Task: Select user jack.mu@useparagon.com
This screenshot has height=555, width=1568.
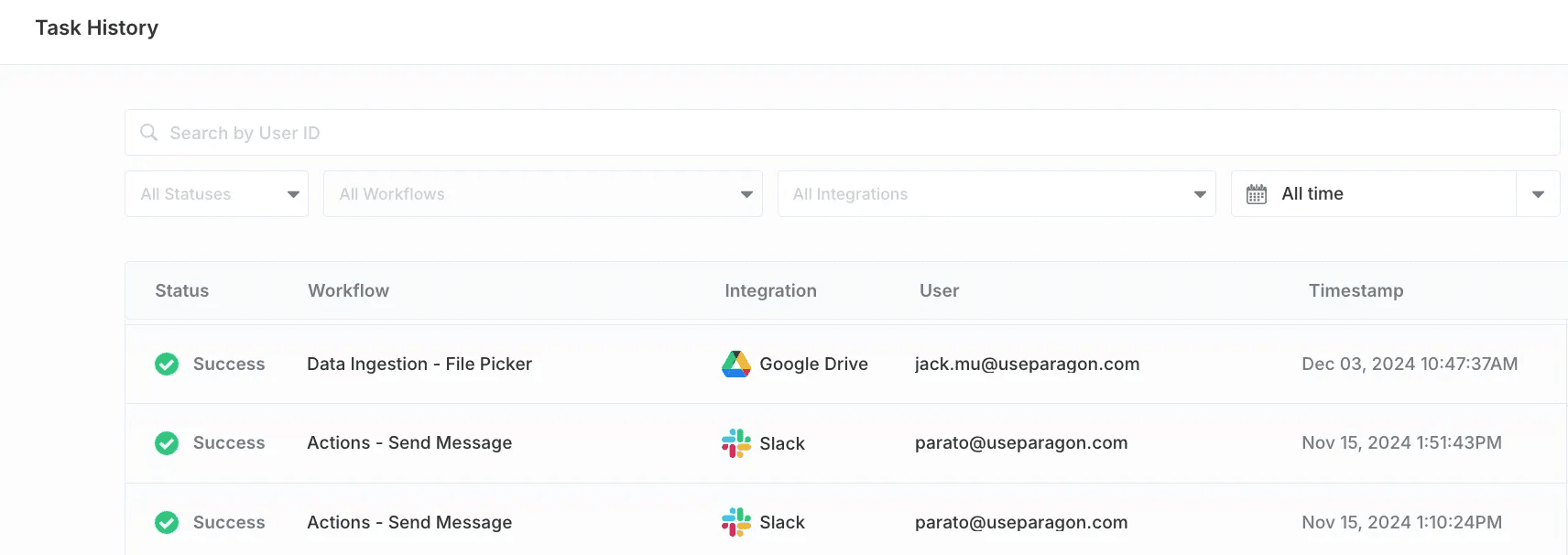Action: [1027, 365]
